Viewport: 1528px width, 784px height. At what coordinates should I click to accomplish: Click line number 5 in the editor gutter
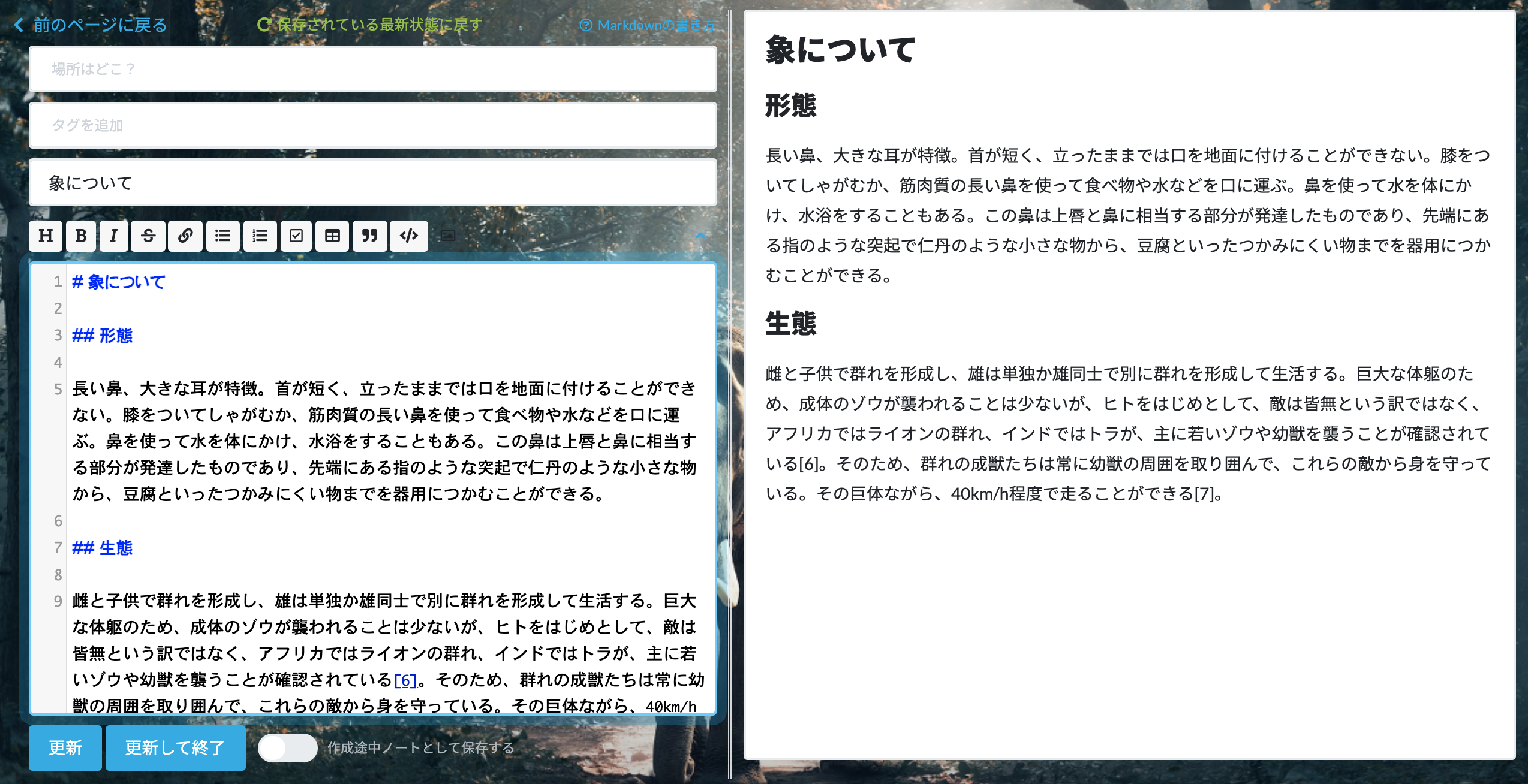tap(58, 388)
